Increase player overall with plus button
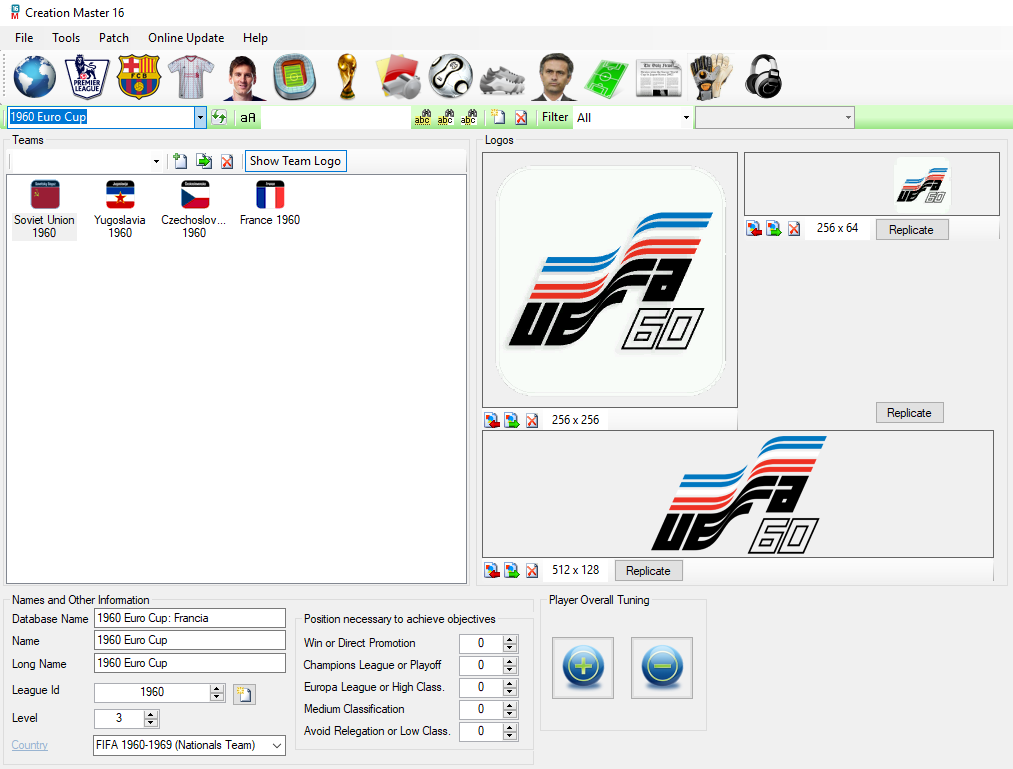 click(x=583, y=668)
